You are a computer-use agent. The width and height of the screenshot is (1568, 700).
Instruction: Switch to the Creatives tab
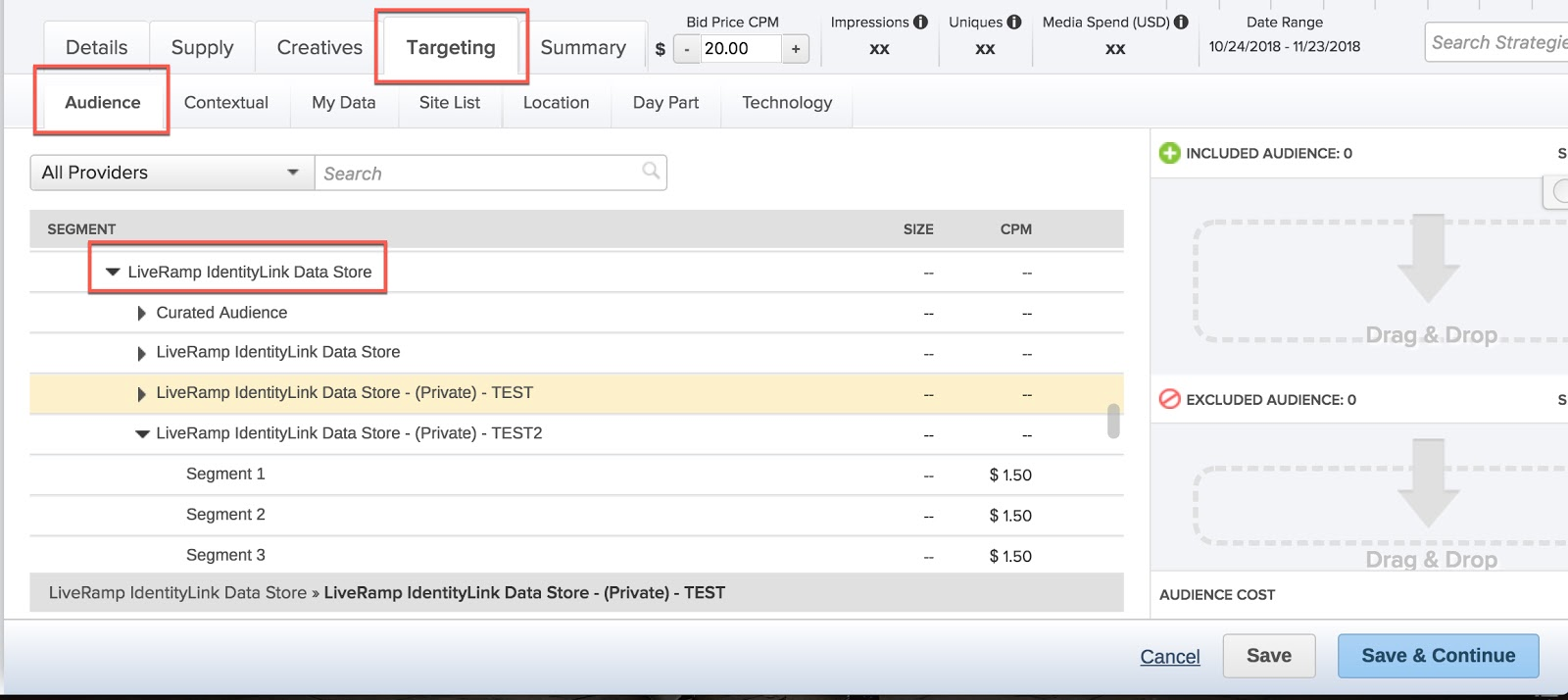319,47
